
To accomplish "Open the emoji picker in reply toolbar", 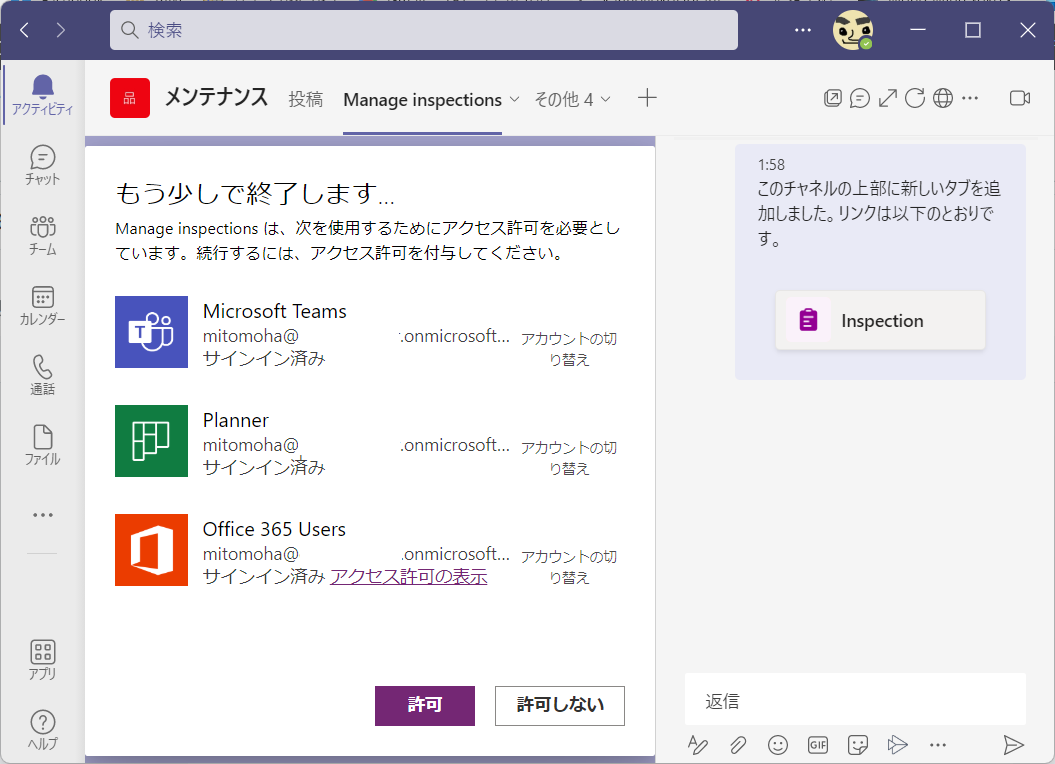I will [x=778, y=744].
